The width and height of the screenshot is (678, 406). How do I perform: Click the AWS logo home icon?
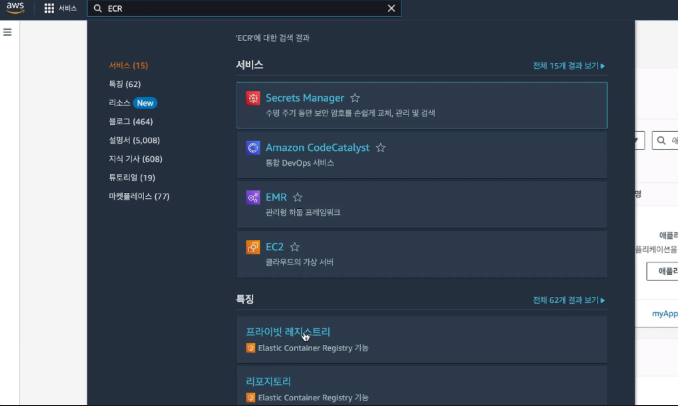15,8
